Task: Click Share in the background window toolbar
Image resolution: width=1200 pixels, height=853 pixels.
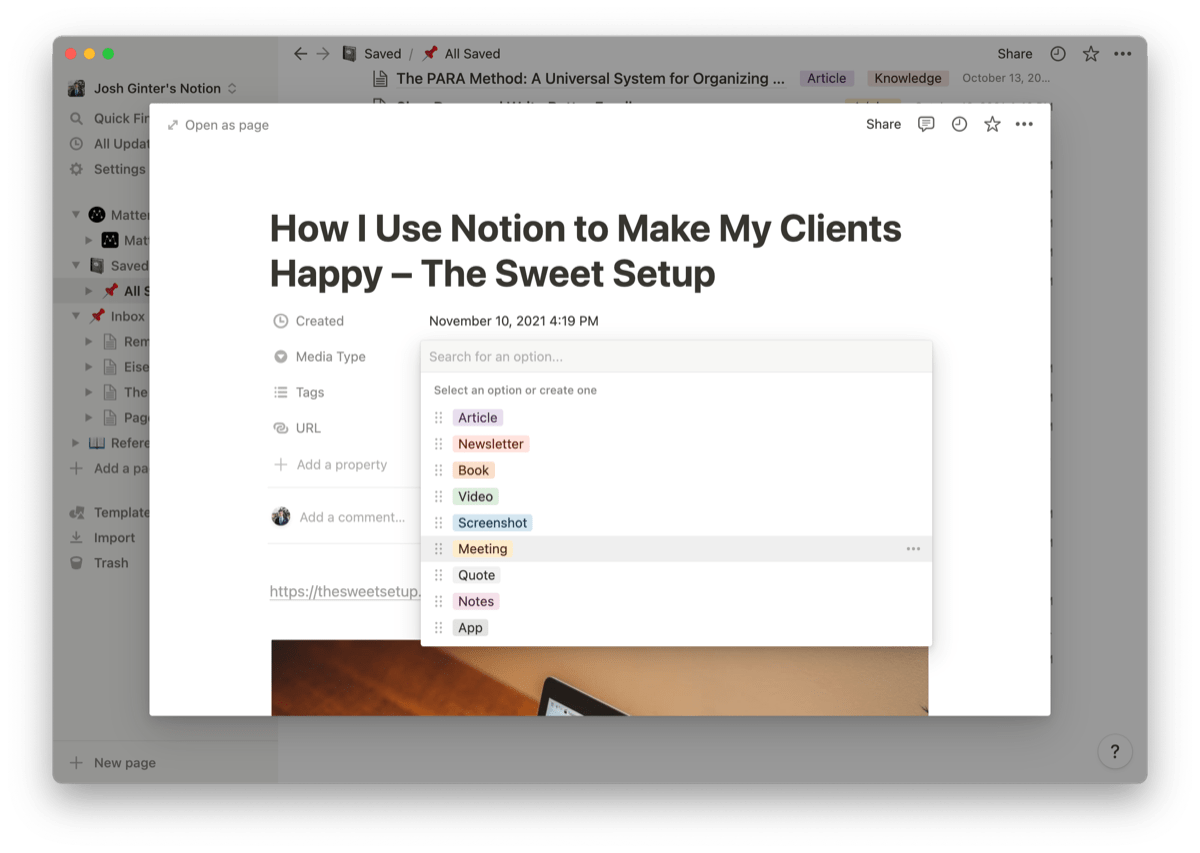Action: [x=1015, y=54]
